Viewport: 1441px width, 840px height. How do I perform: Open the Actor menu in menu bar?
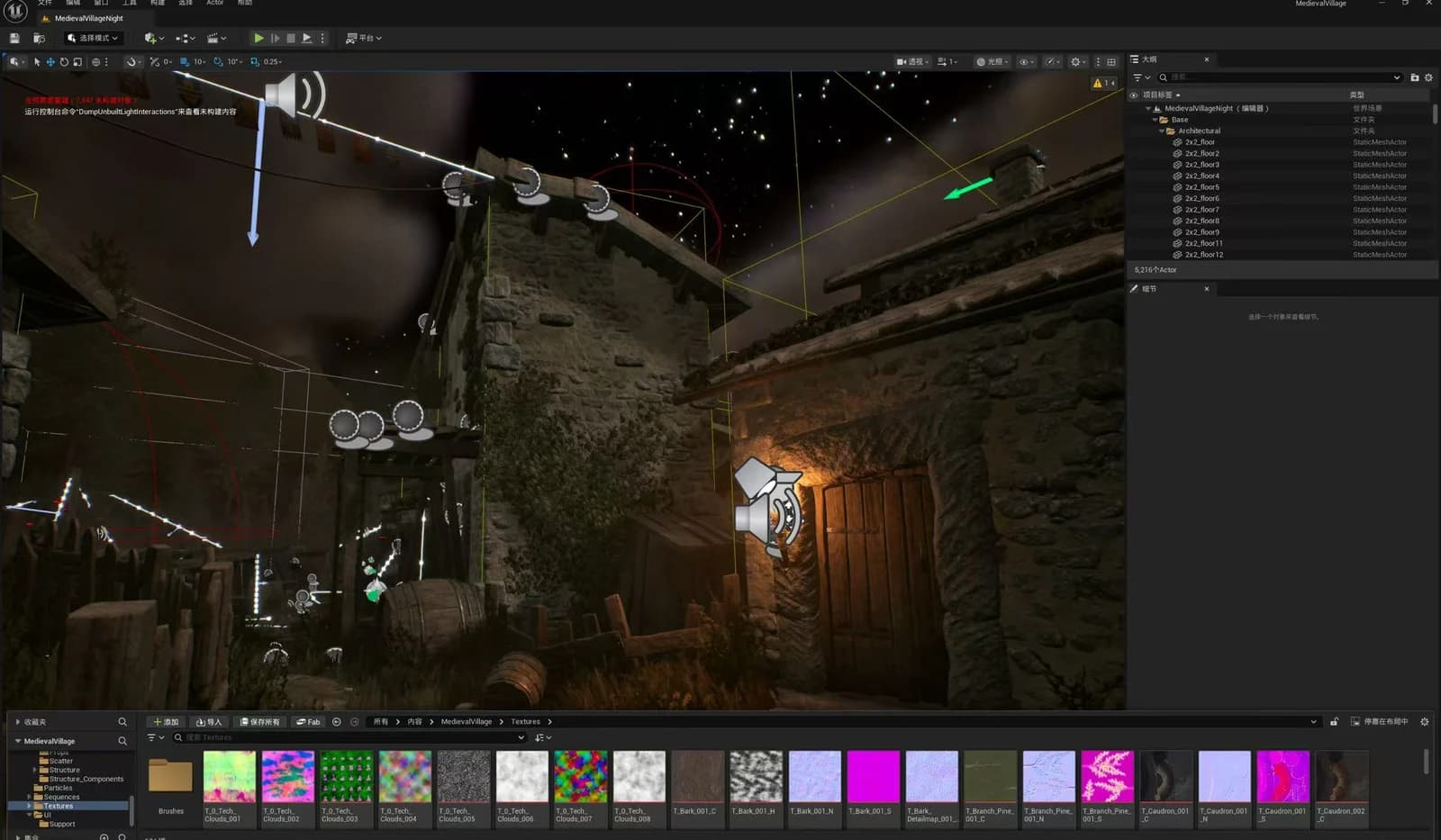pos(214,3)
